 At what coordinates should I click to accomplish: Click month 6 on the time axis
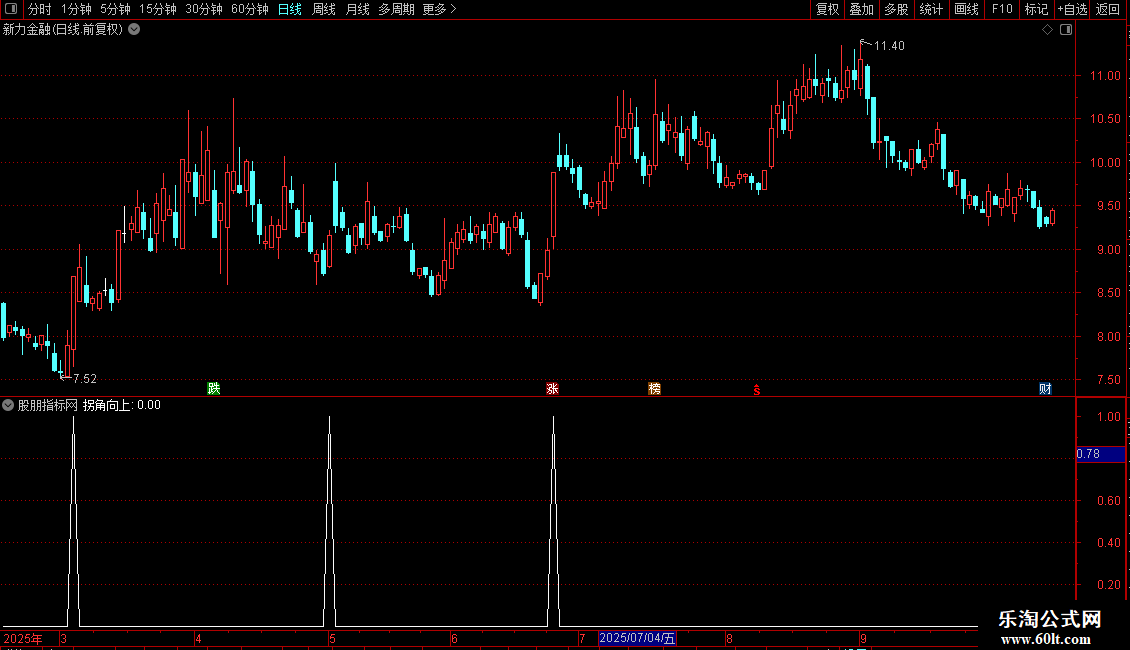(x=454, y=638)
